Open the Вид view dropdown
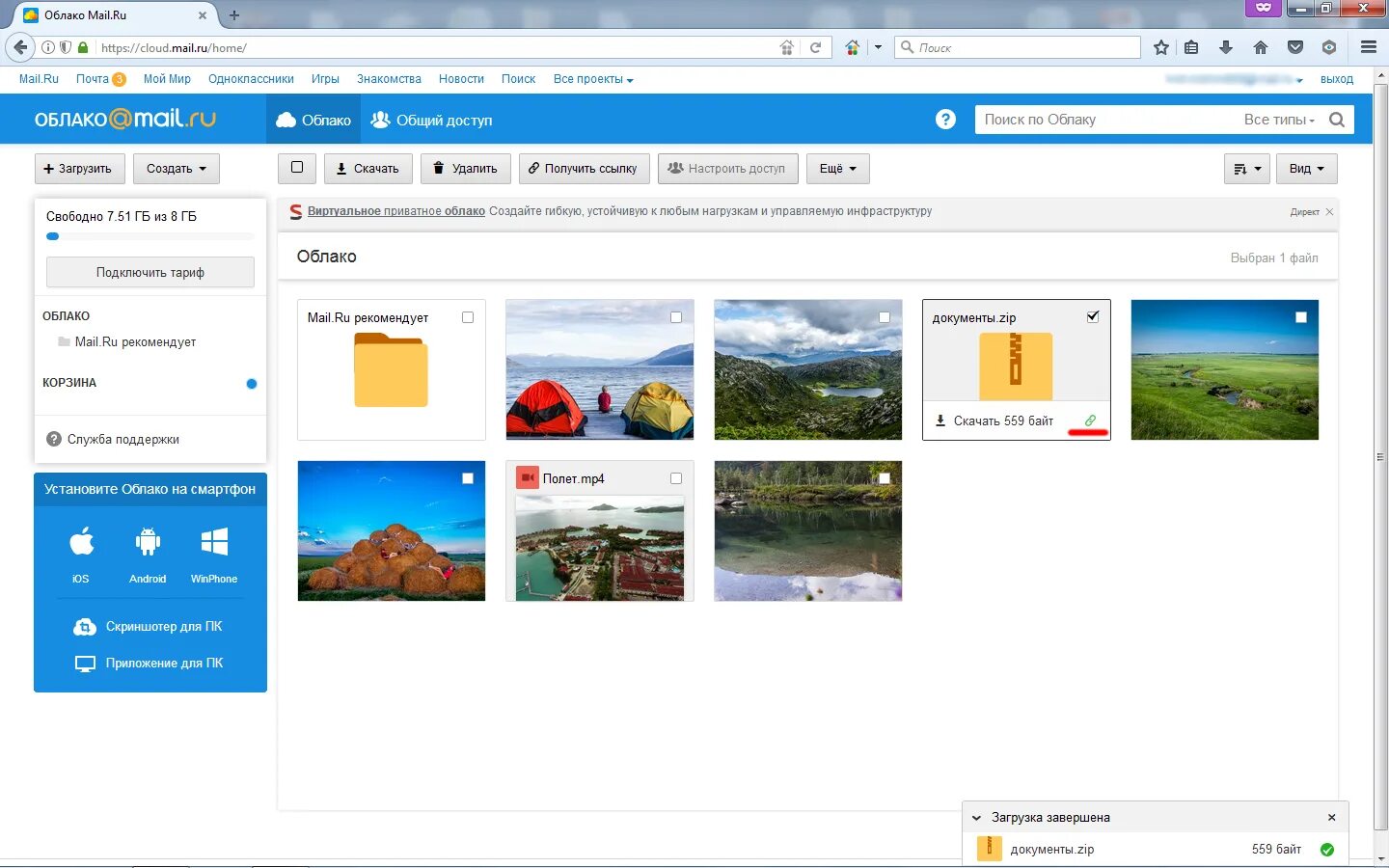This screenshot has height=868, width=1389. [x=1307, y=169]
